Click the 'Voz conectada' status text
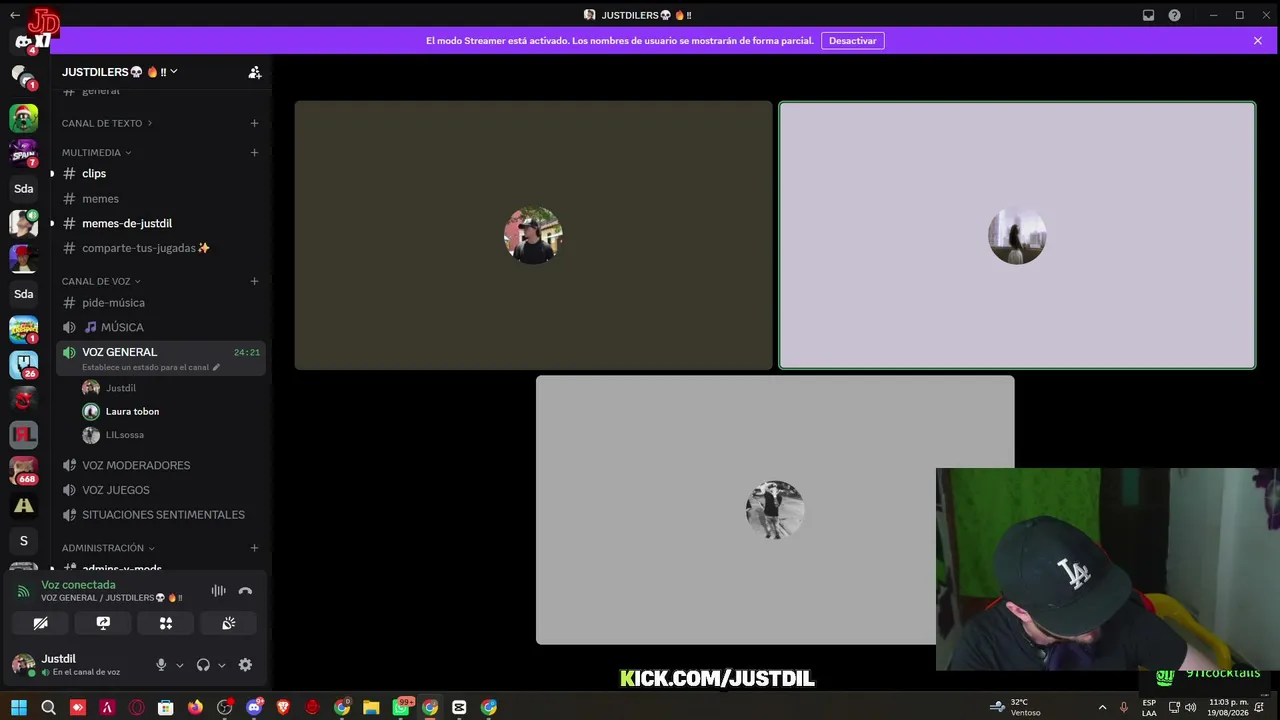Viewport: 1280px width, 720px height. tap(78, 585)
